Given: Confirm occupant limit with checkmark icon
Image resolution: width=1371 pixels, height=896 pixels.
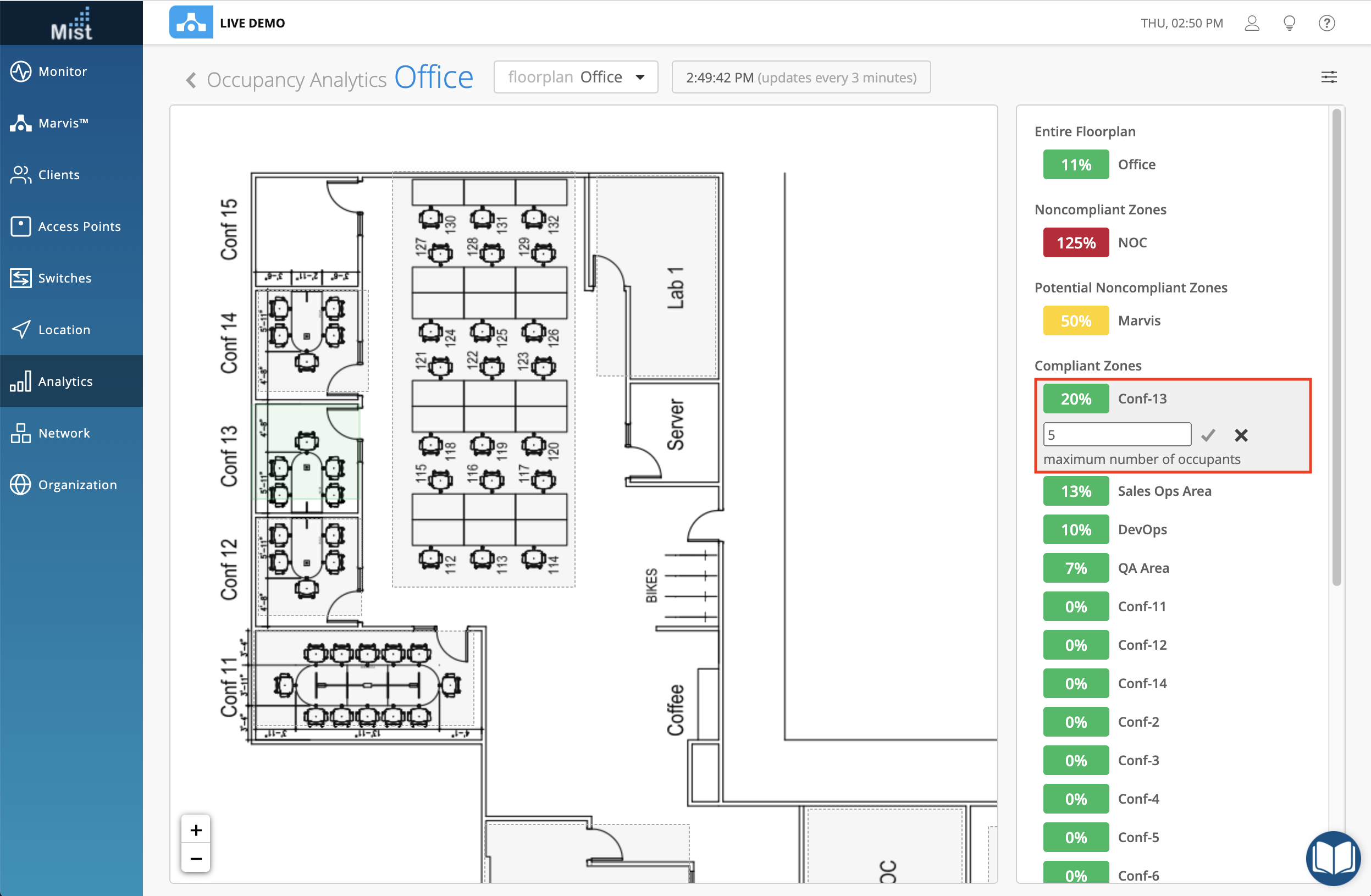Looking at the screenshot, I should [1208, 435].
